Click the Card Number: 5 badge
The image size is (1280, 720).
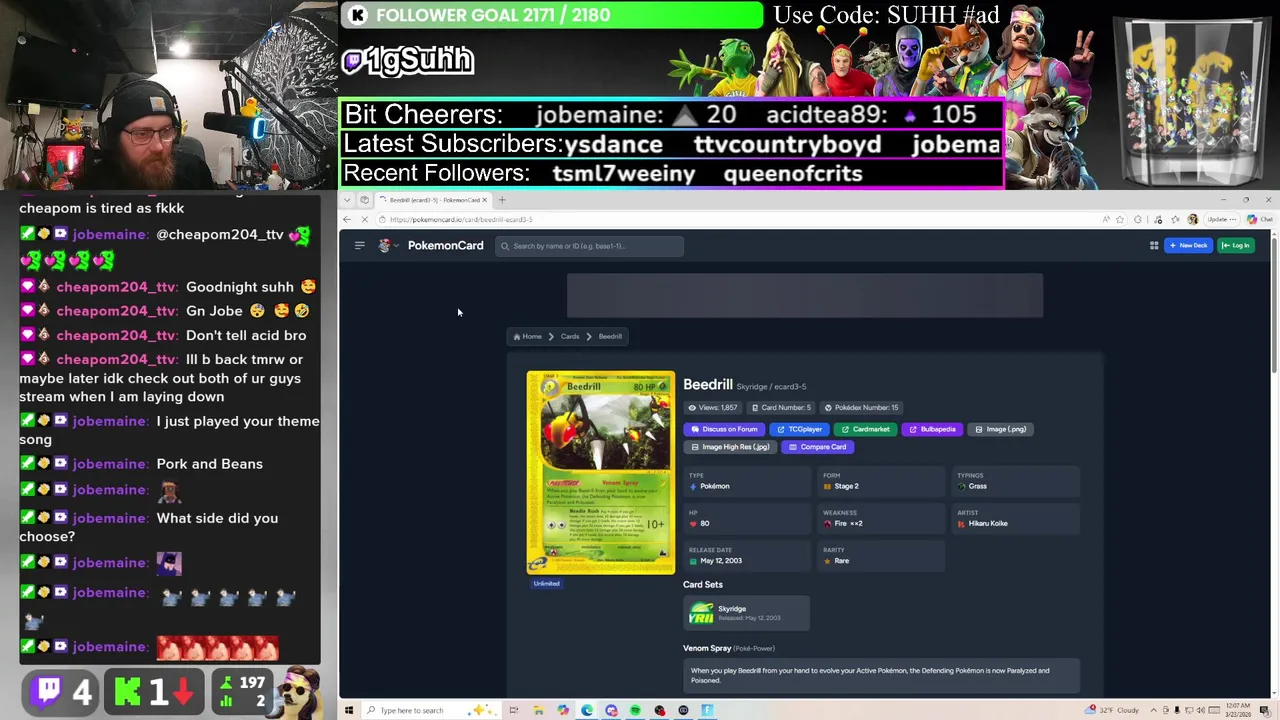[x=781, y=408]
